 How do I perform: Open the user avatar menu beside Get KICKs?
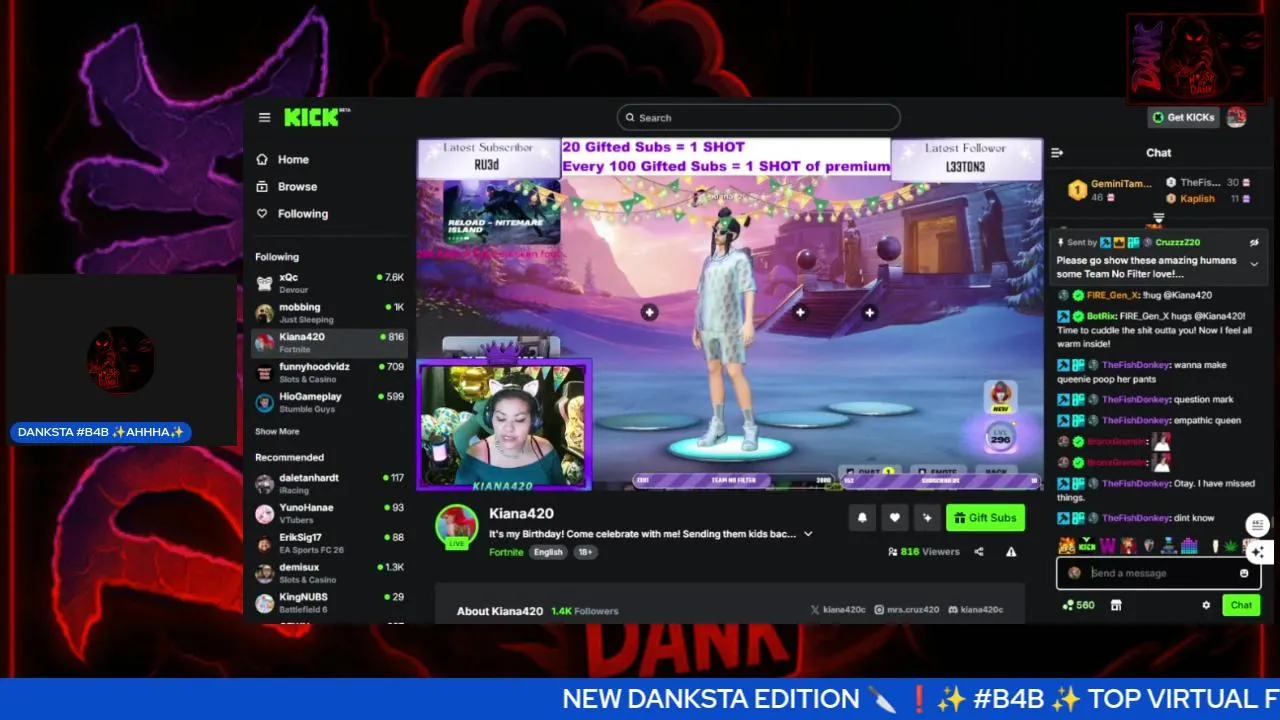(1236, 117)
